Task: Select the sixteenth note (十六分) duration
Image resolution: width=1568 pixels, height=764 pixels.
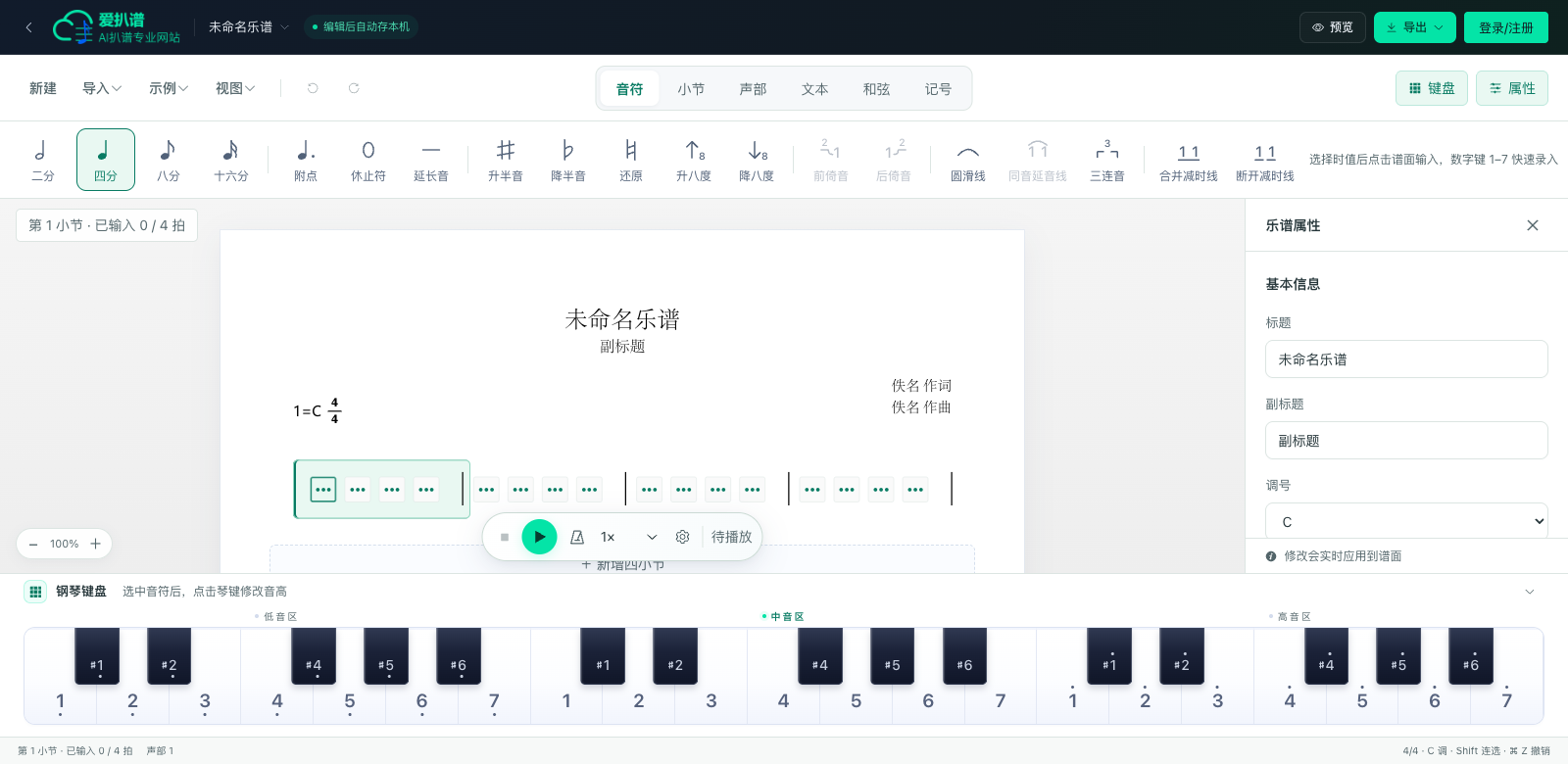Action: [x=231, y=160]
